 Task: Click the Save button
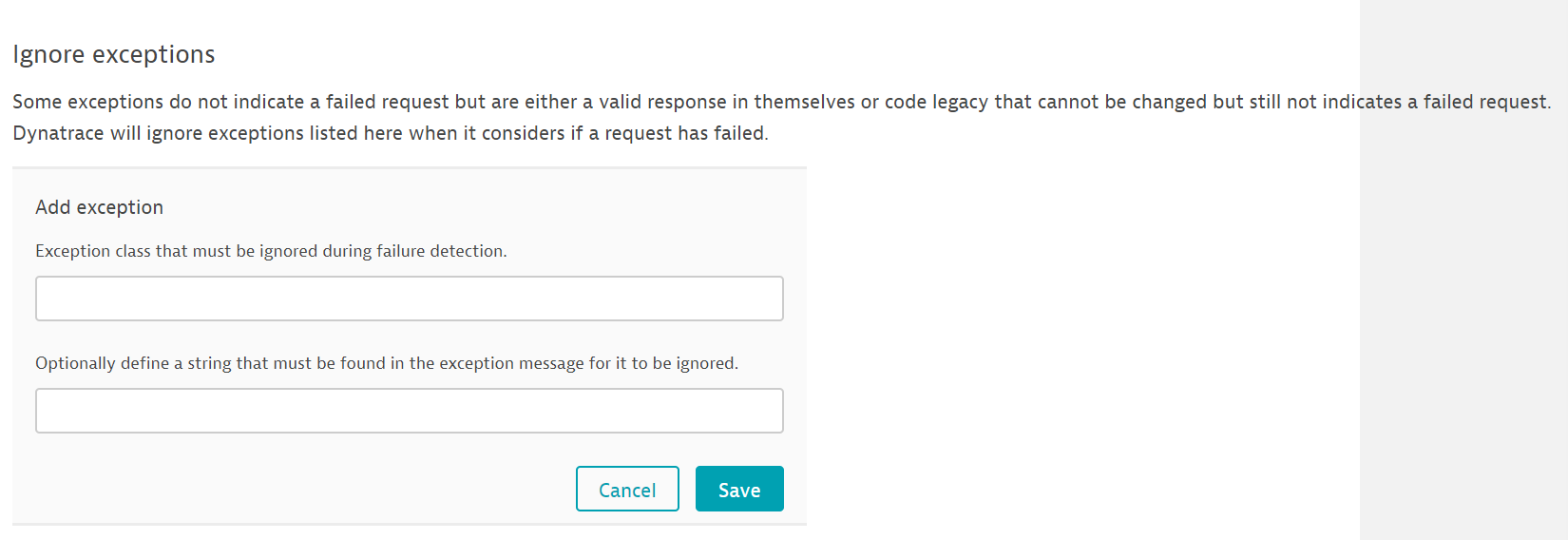tap(739, 489)
